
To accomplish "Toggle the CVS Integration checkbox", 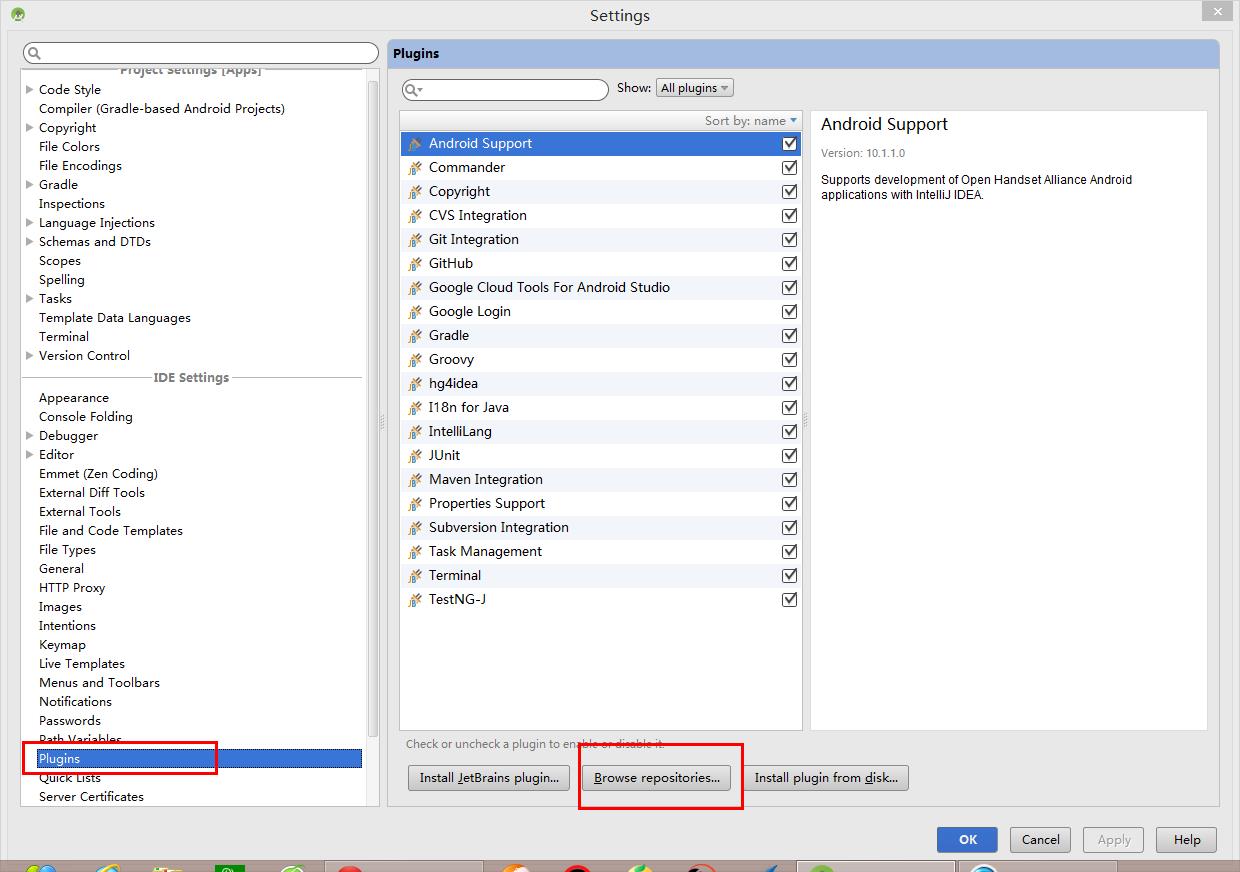I will tap(790, 215).
